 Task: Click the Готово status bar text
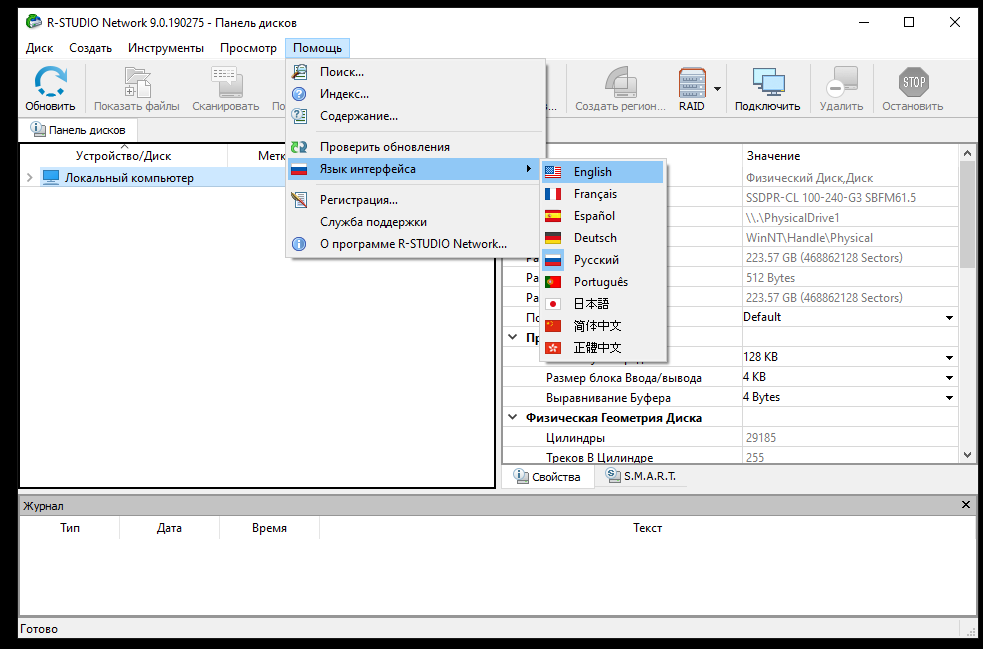pyautogui.click(x=39, y=629)
